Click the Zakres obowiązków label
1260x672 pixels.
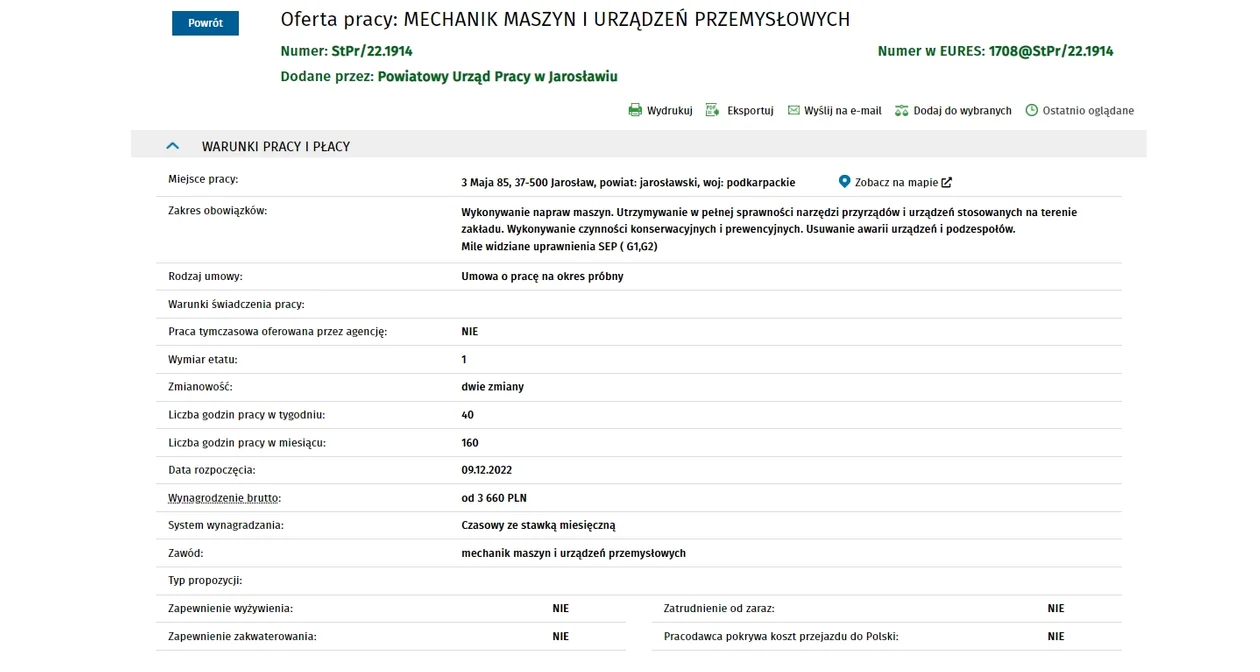(x=218, y=211)
